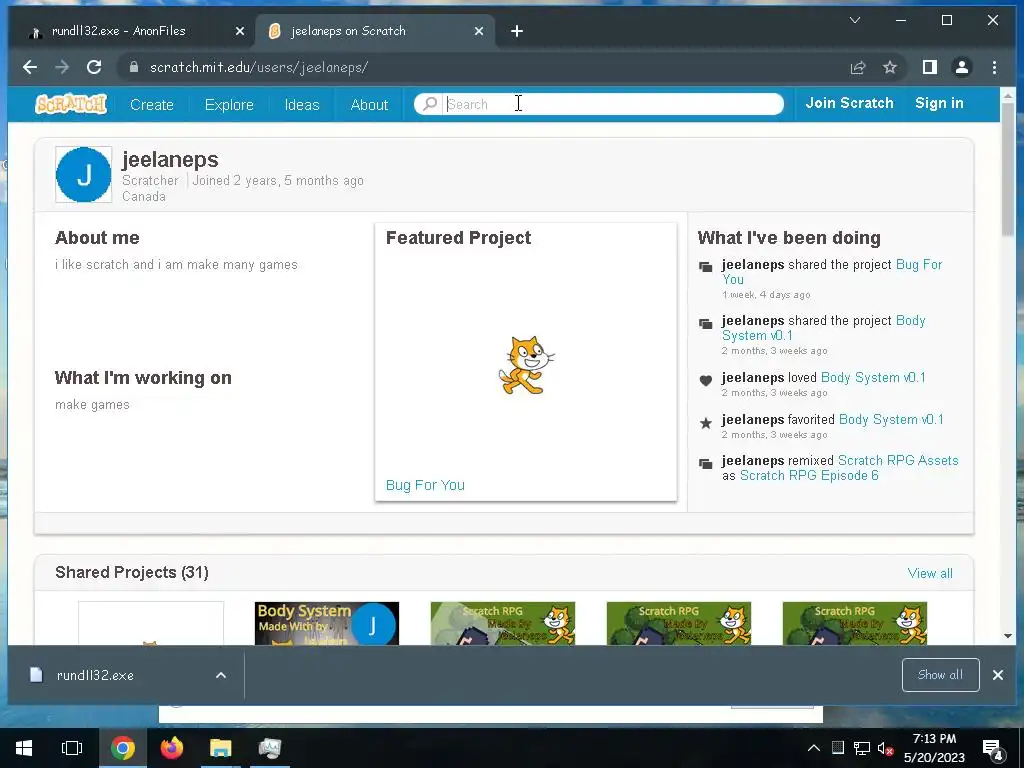Close the downloads bar
This screenshot has width=1024, height=768.
[x=998, y=675]
